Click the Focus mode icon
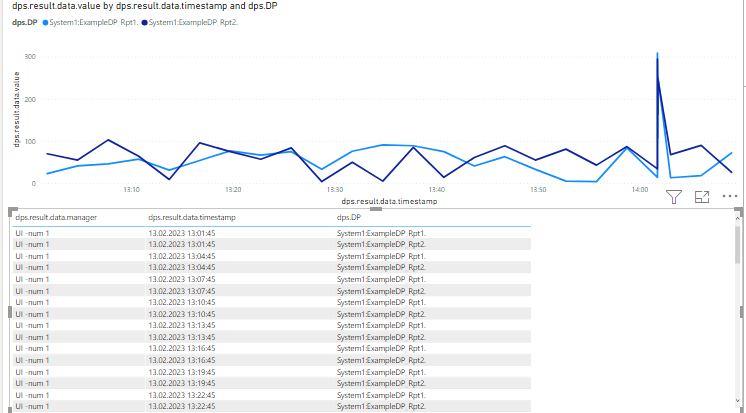Image resolution: width=746 pixels, height=413 pixels. pyautogui.click(x=701, y=197)
